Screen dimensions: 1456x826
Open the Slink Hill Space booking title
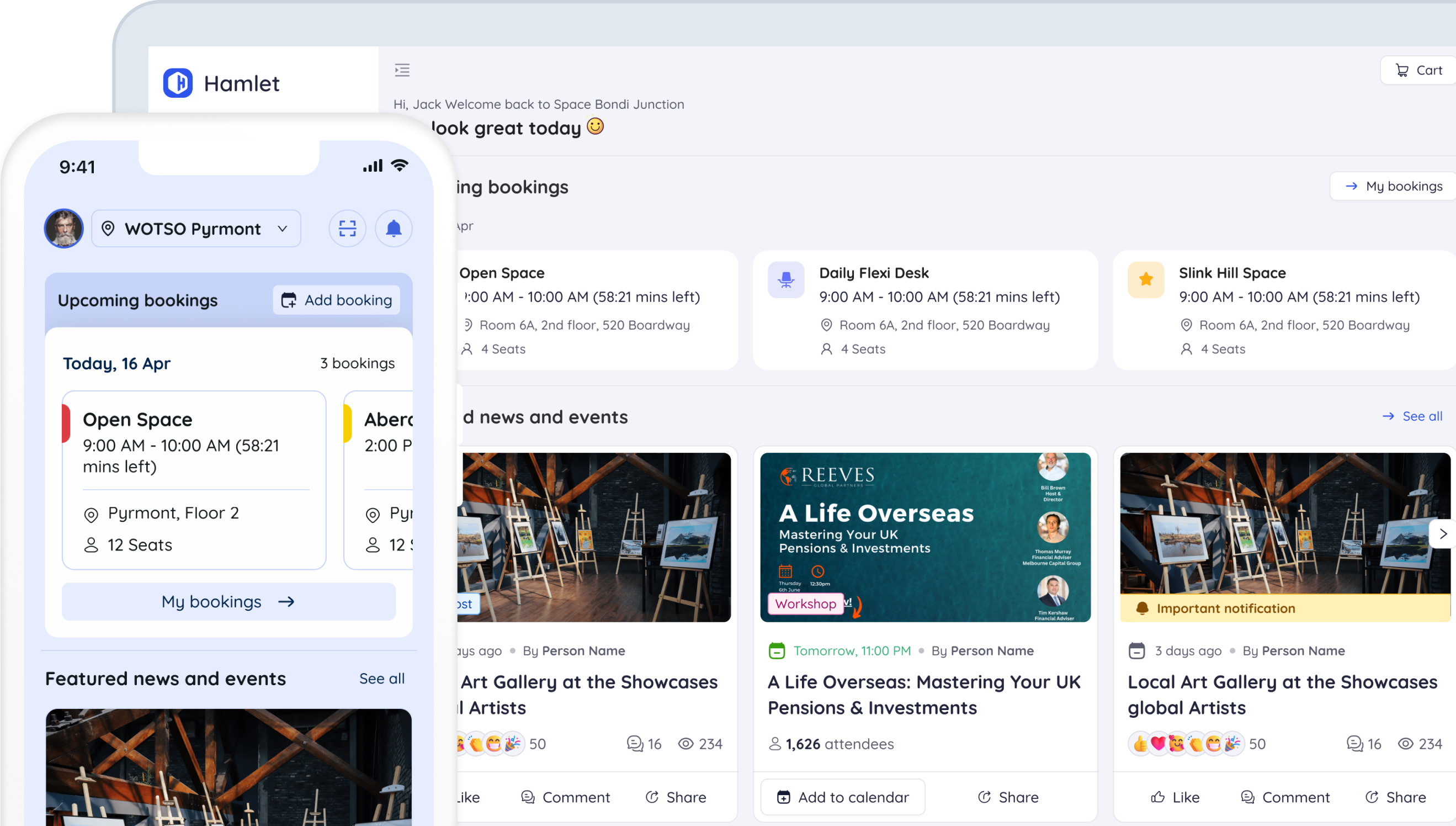point(1232,273)
